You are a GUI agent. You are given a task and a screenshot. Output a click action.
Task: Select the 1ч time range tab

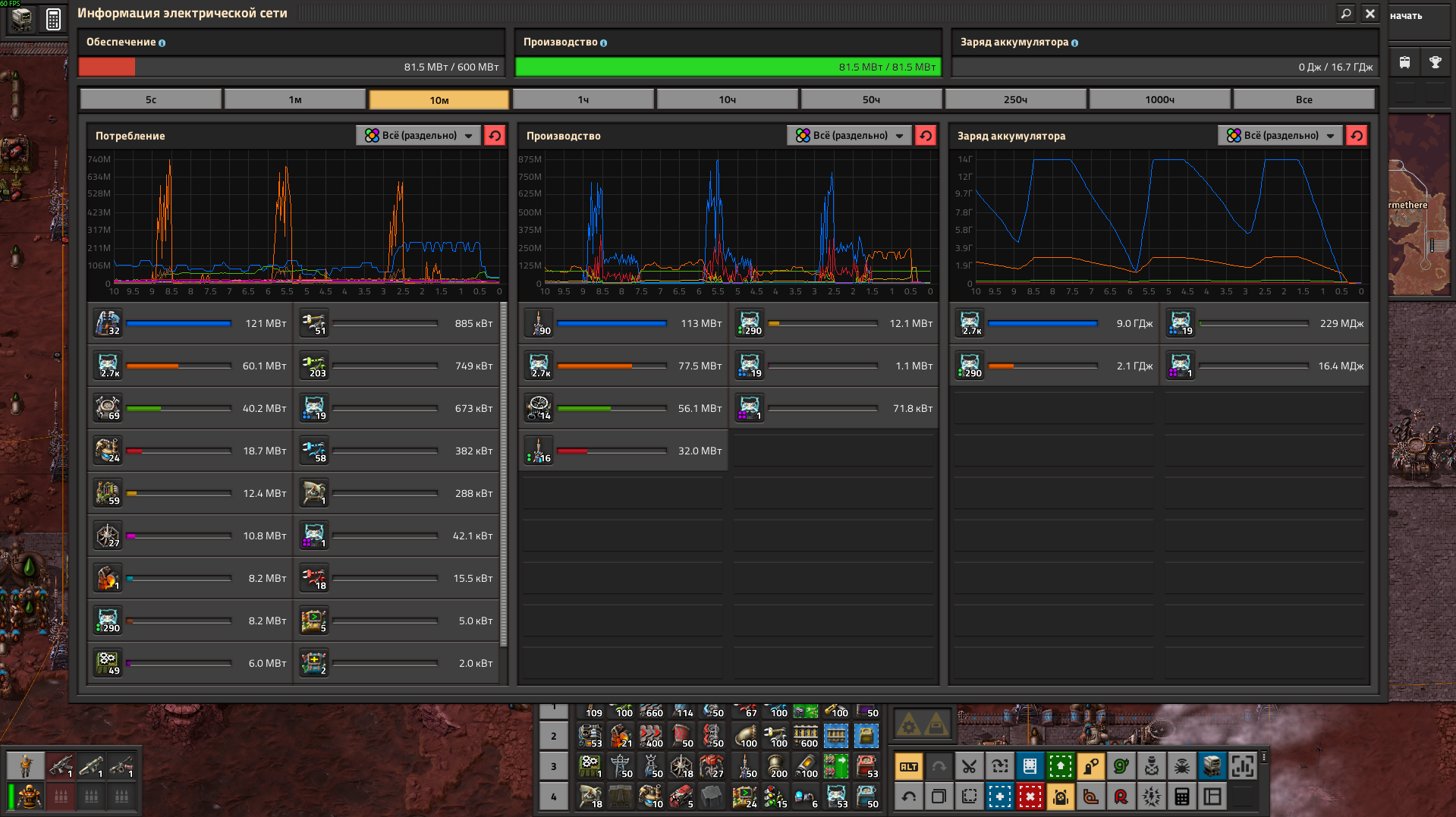583,99
